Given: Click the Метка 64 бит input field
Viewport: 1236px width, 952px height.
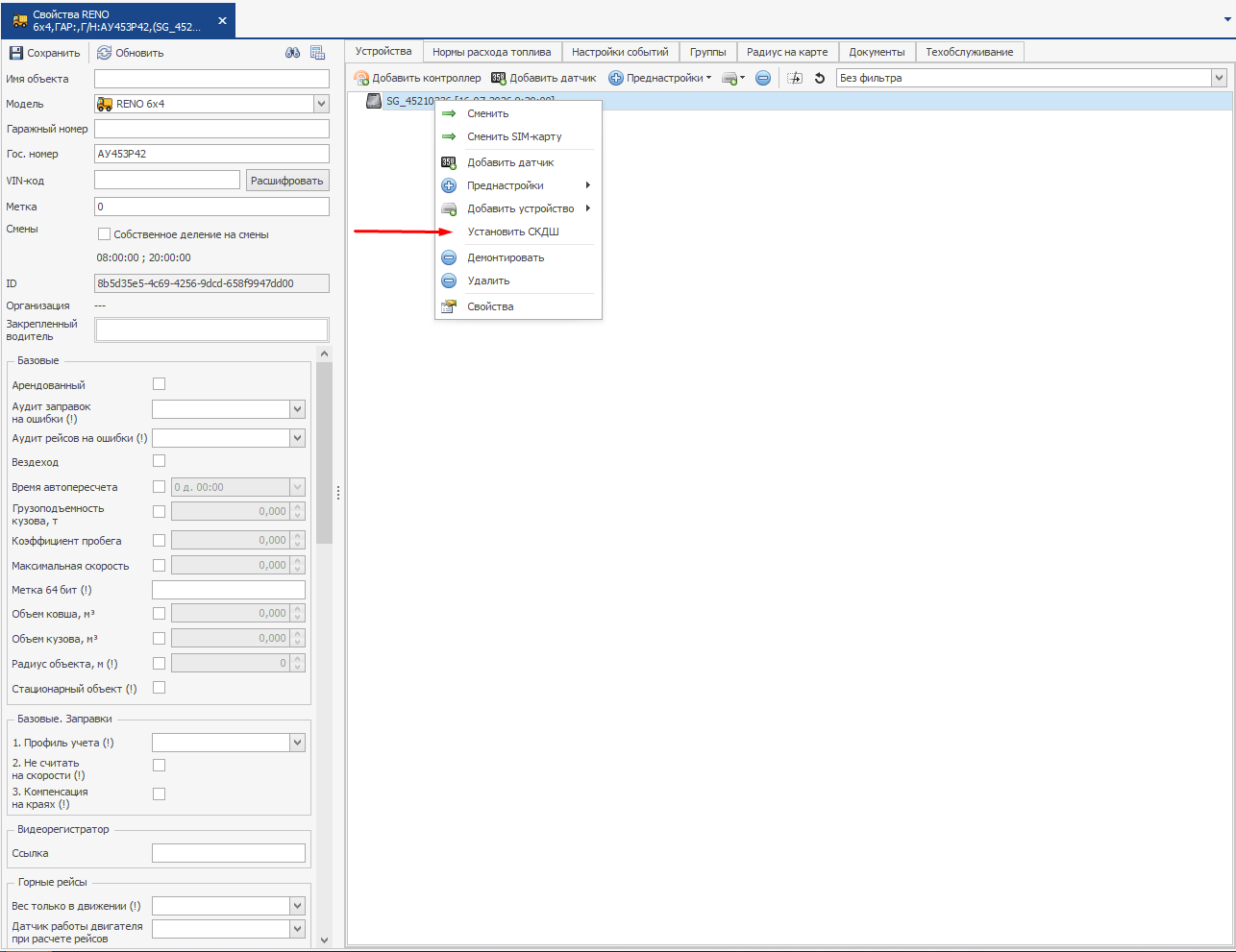Looking at the screenshot, I should point(229,590).
